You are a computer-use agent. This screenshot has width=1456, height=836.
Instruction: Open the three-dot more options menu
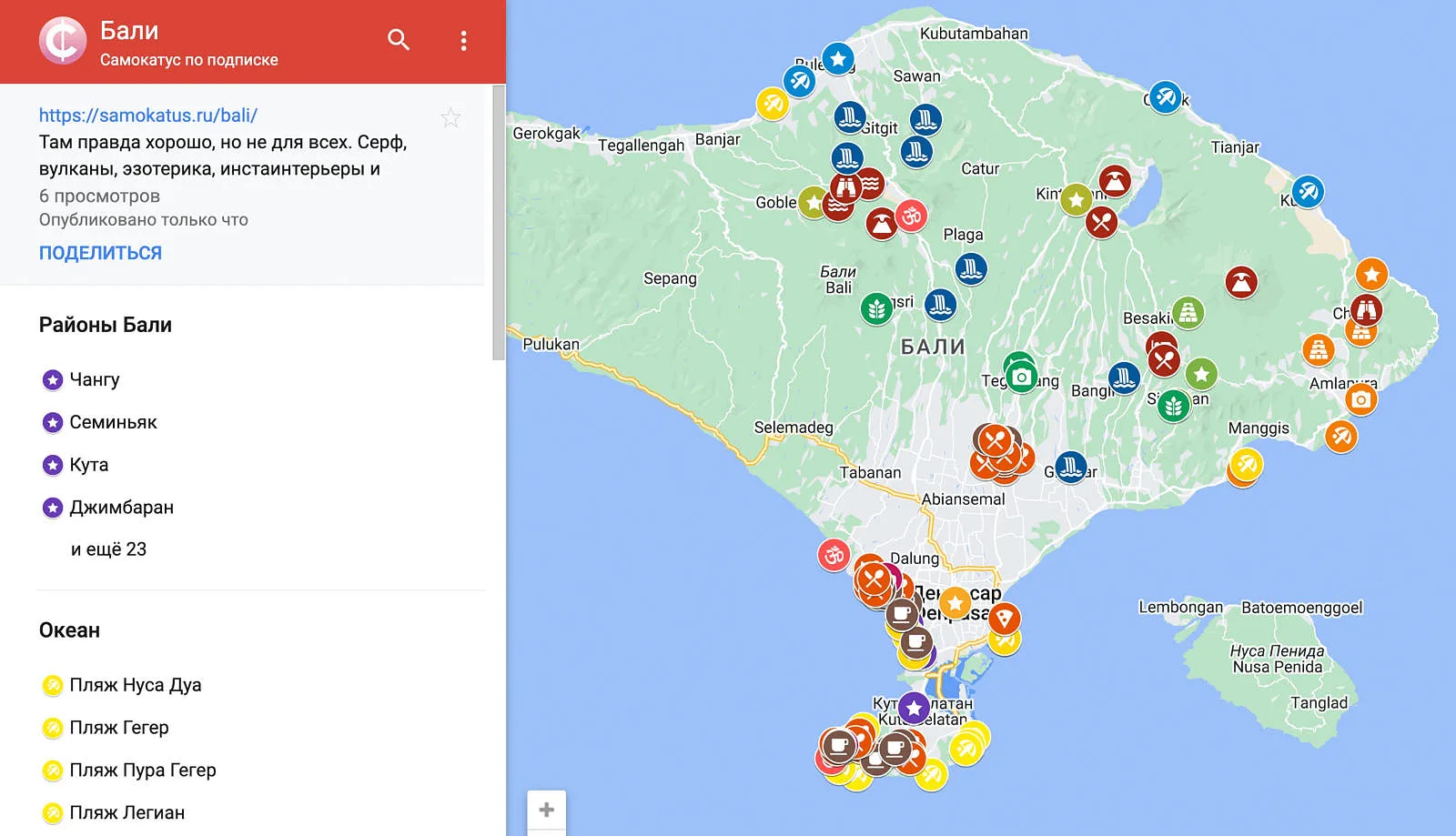[463, 41]
